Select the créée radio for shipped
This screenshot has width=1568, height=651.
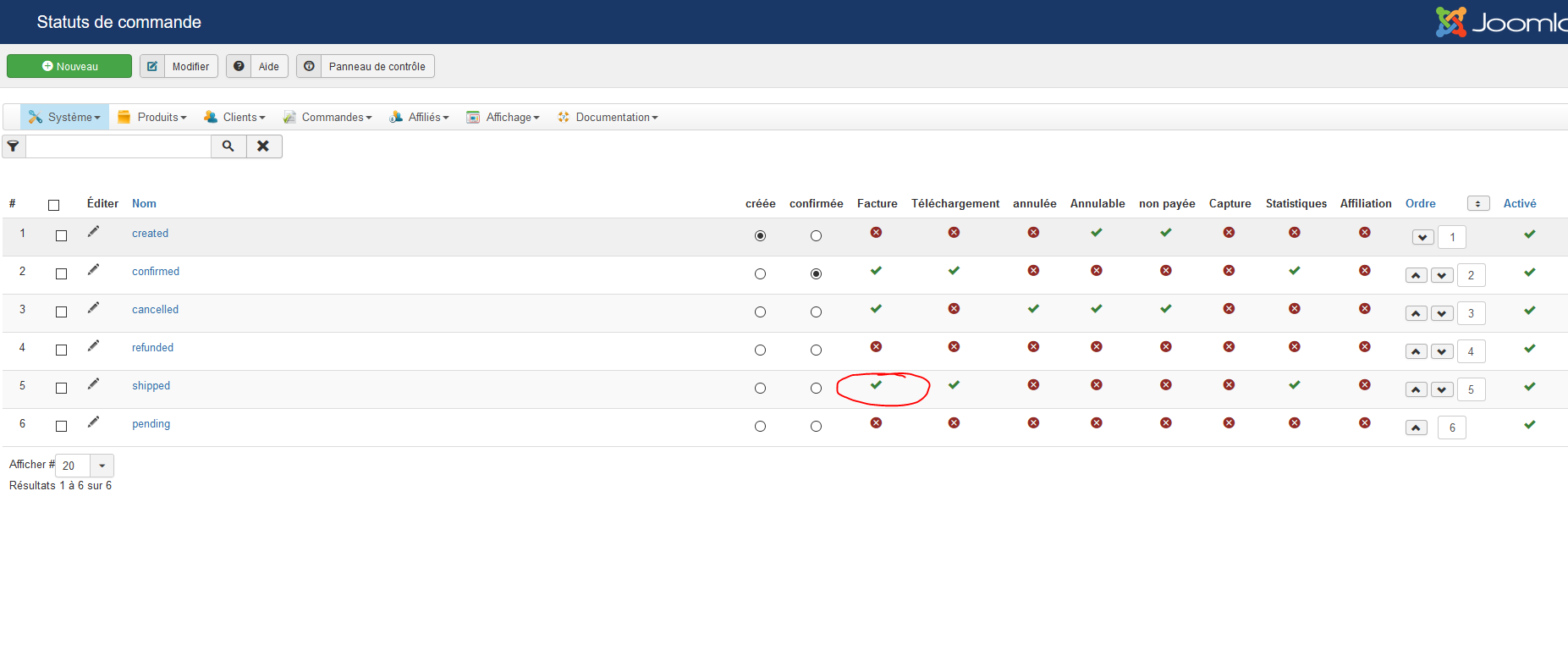point(760,389)
